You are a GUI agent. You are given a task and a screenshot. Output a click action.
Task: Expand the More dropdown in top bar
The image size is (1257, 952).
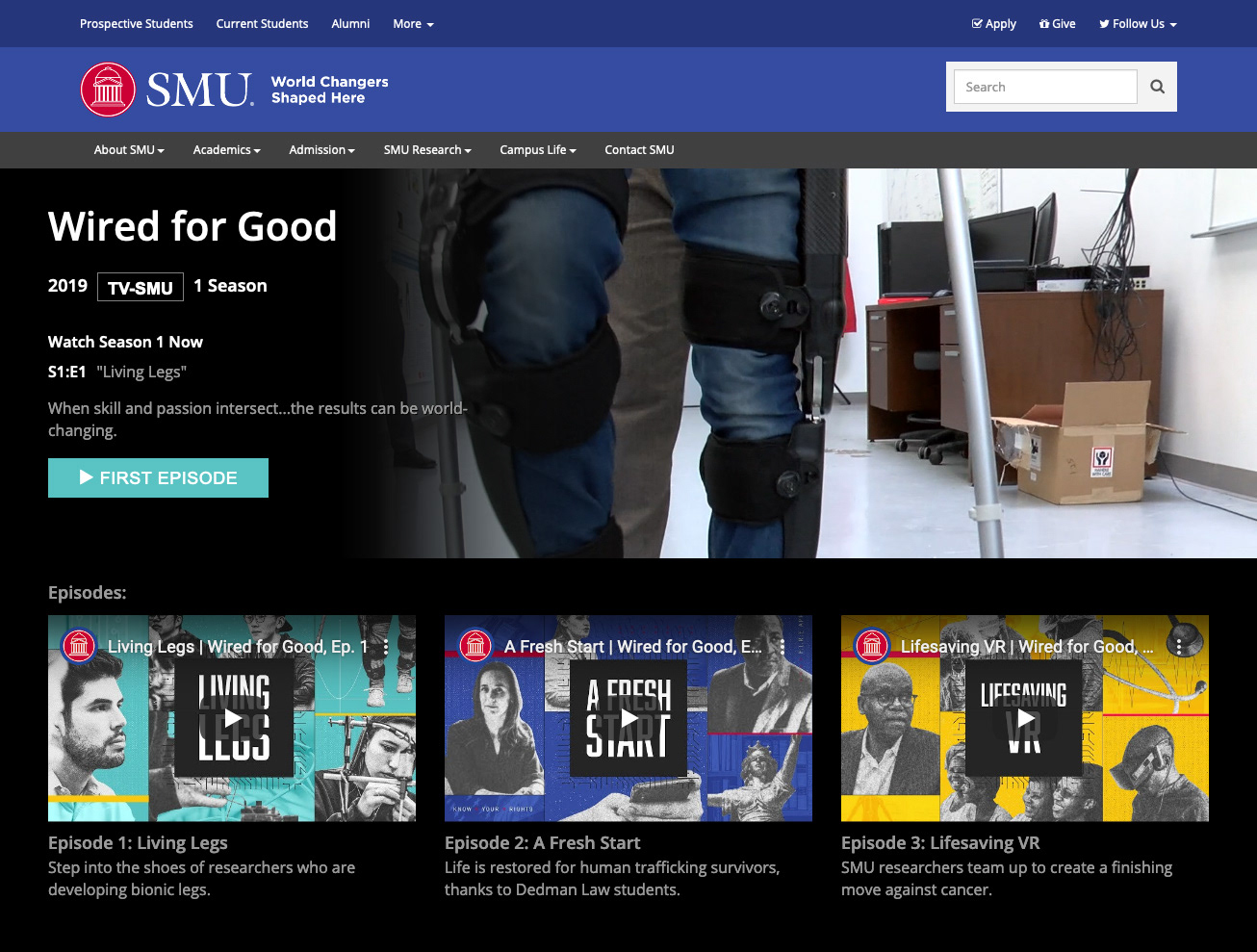pos(414,24)
